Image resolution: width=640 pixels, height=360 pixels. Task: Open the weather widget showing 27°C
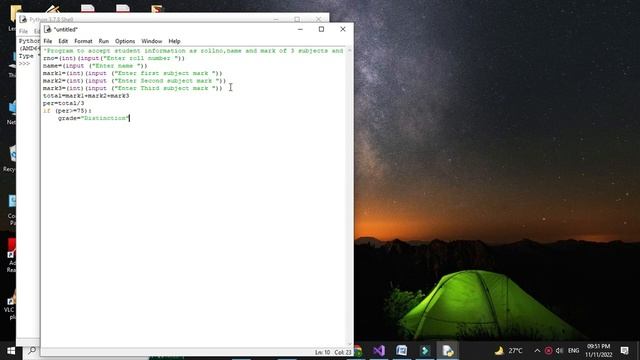pyautogui.click(x=509, y=351)
